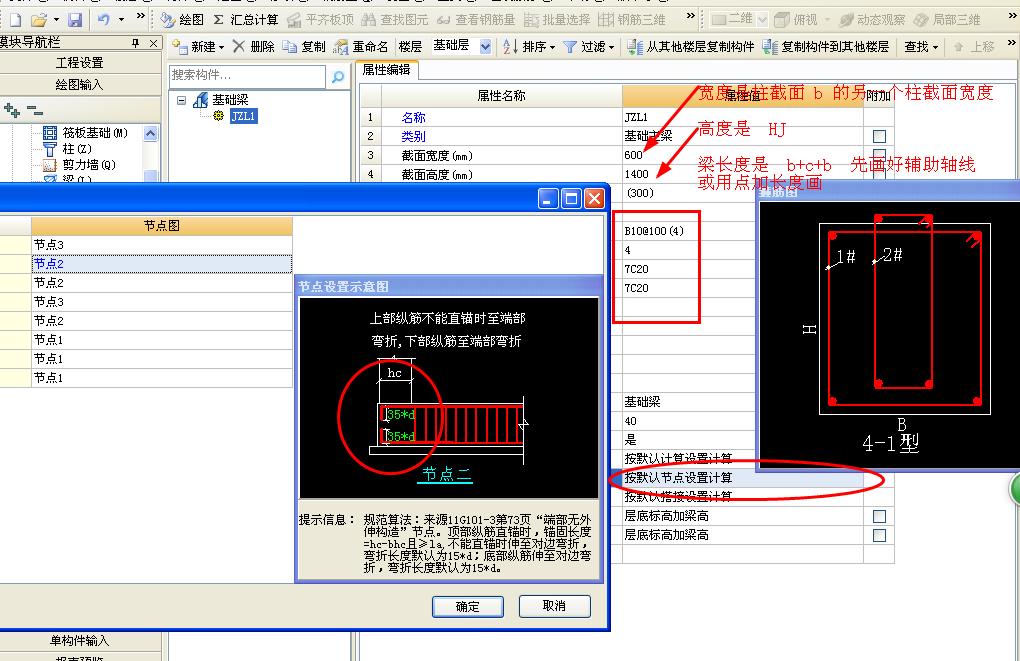Click the 4-1型 stirrup type label
This screenshot has height=661, width=1020.
[x=890, y=444]
